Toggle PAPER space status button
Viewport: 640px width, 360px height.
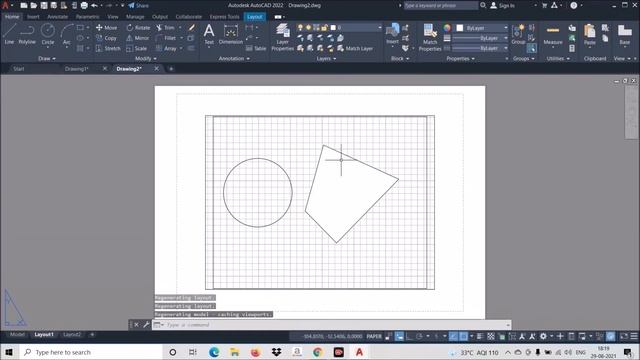pos(374,336)
